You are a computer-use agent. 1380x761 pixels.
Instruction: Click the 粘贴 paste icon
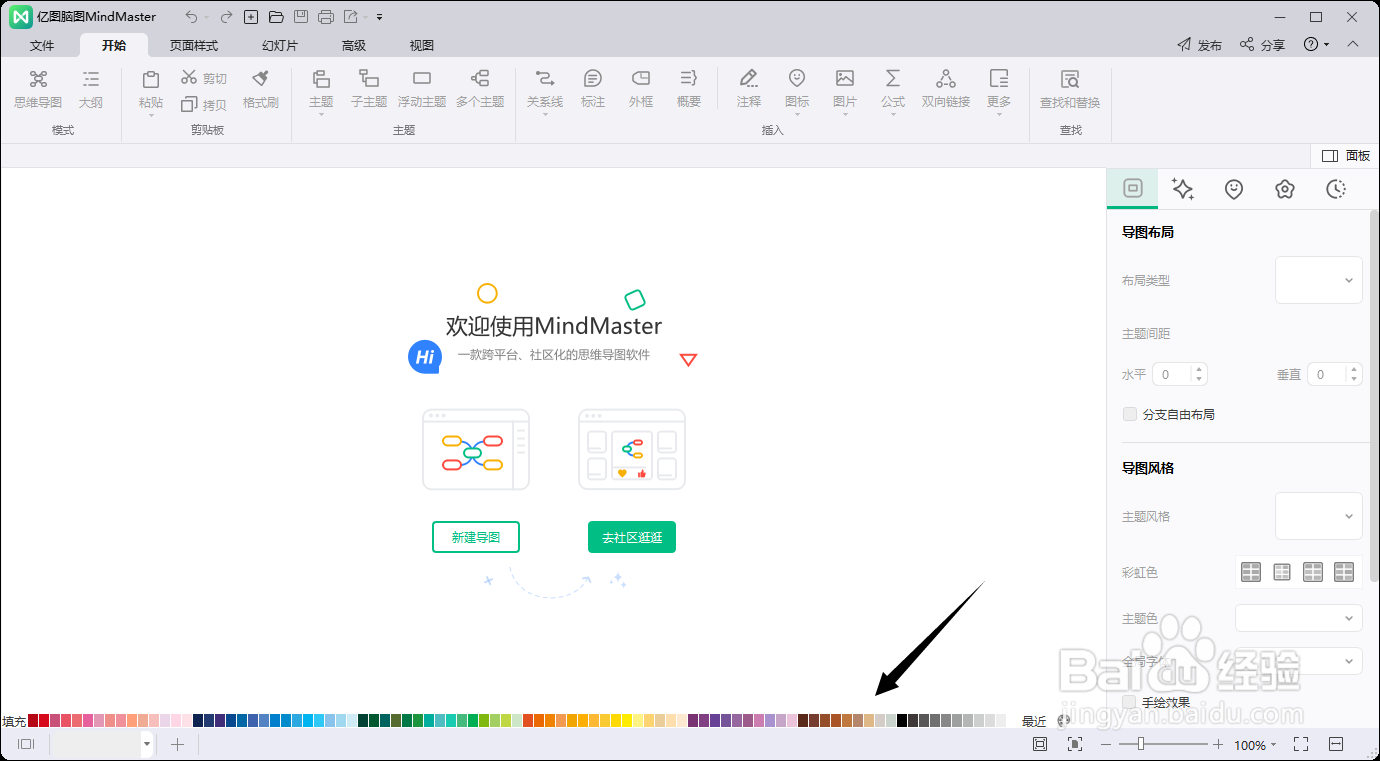coord(151,79)
